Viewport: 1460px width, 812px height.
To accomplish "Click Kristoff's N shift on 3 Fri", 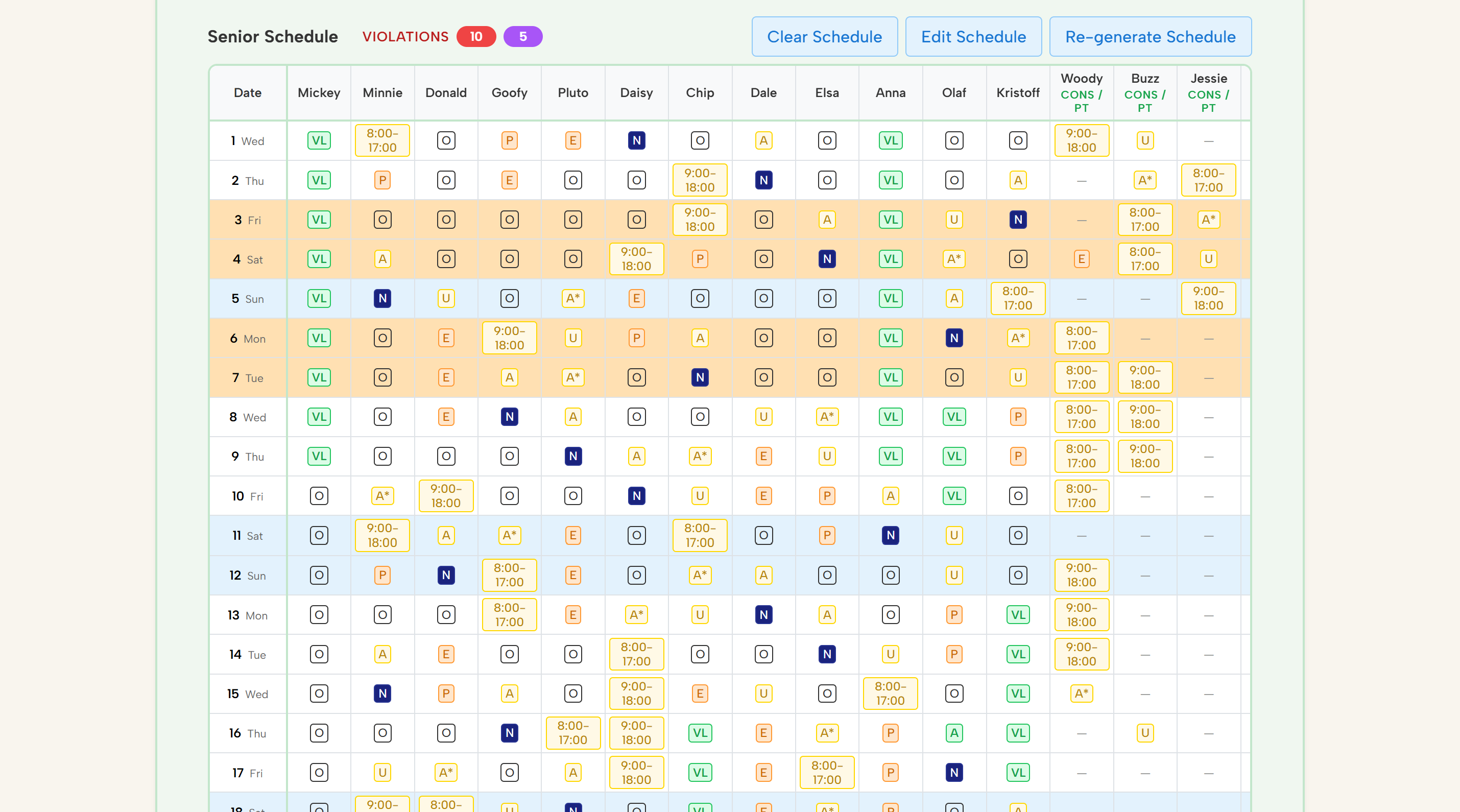I will pos(1017,219).
